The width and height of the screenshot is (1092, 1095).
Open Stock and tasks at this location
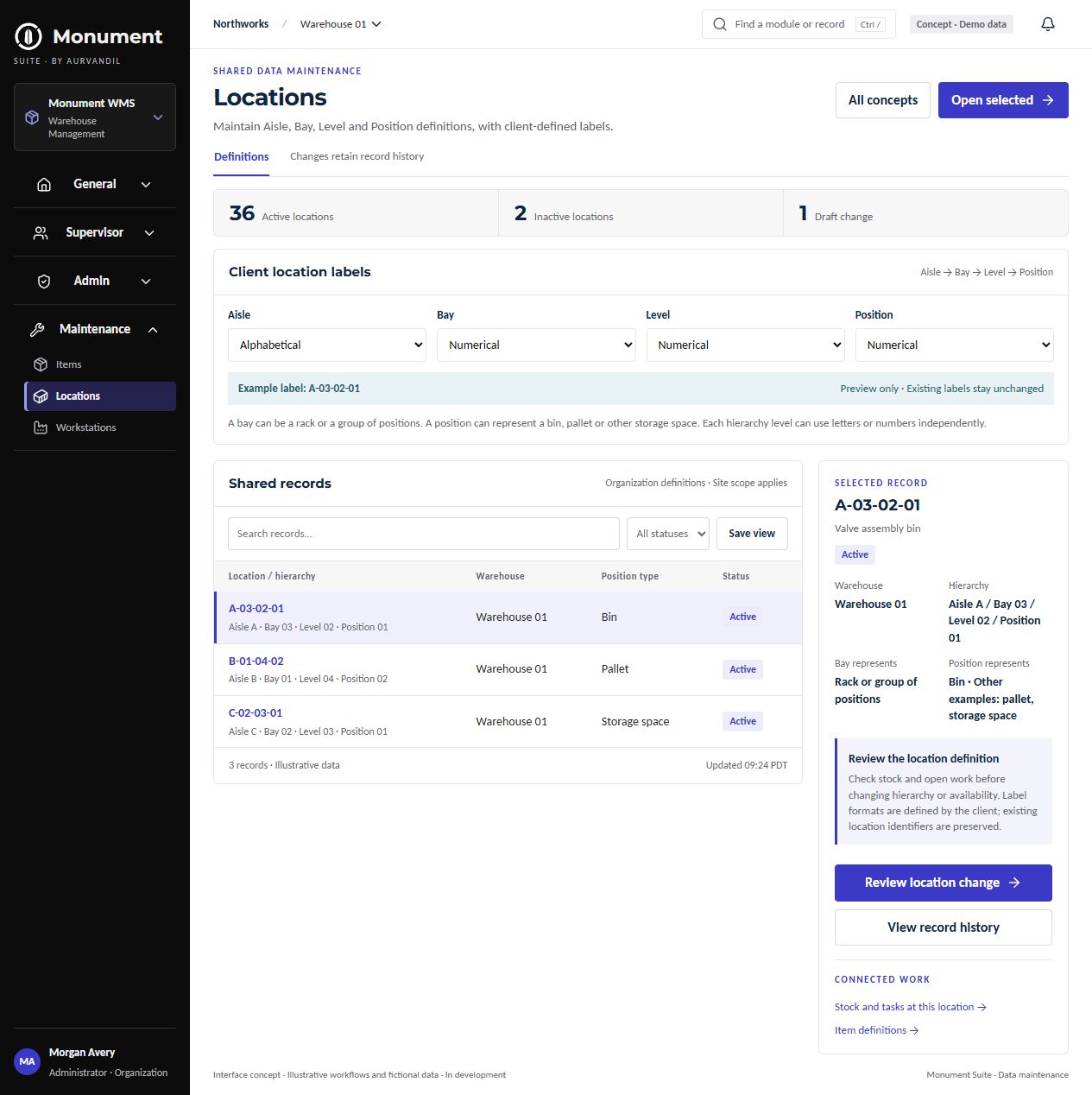click(911, 1007)
